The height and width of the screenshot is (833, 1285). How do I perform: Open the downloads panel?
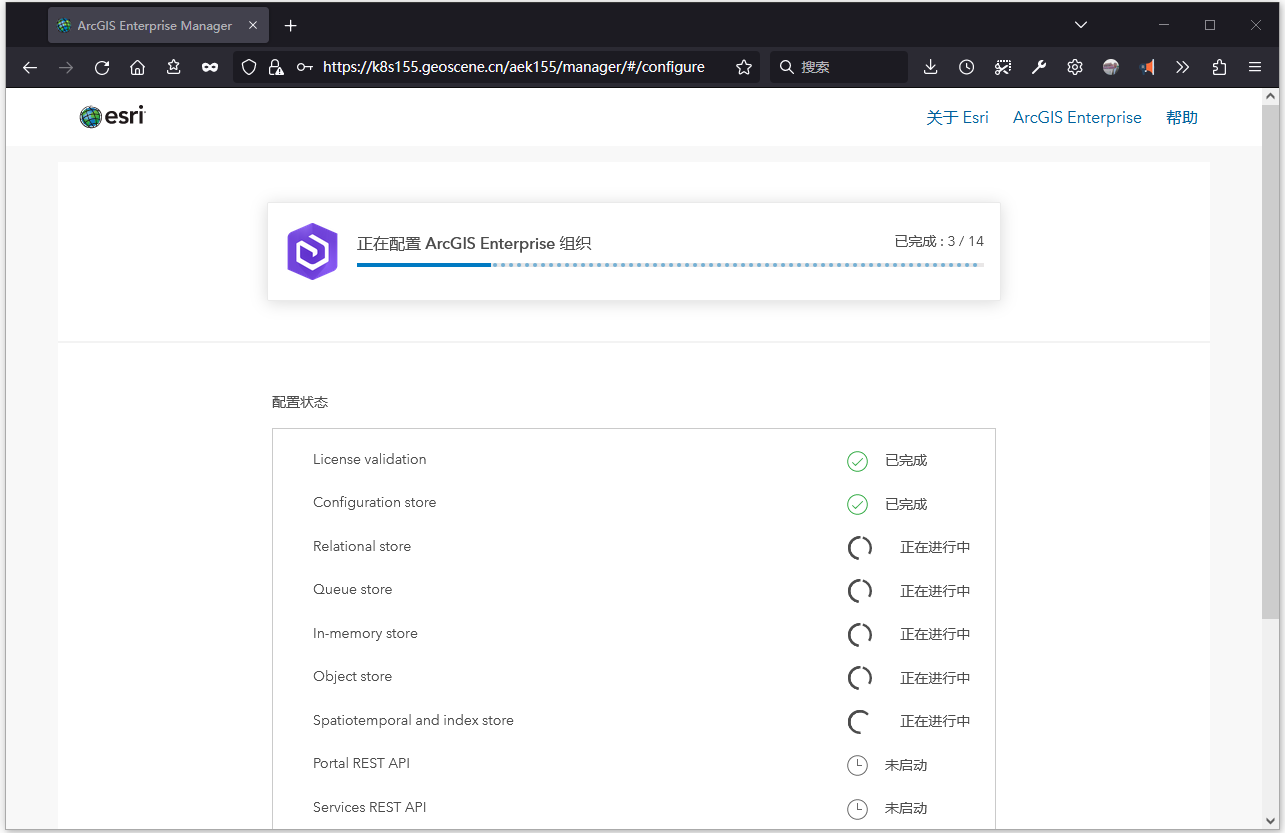pyautogui.click(x=930, y=67)
